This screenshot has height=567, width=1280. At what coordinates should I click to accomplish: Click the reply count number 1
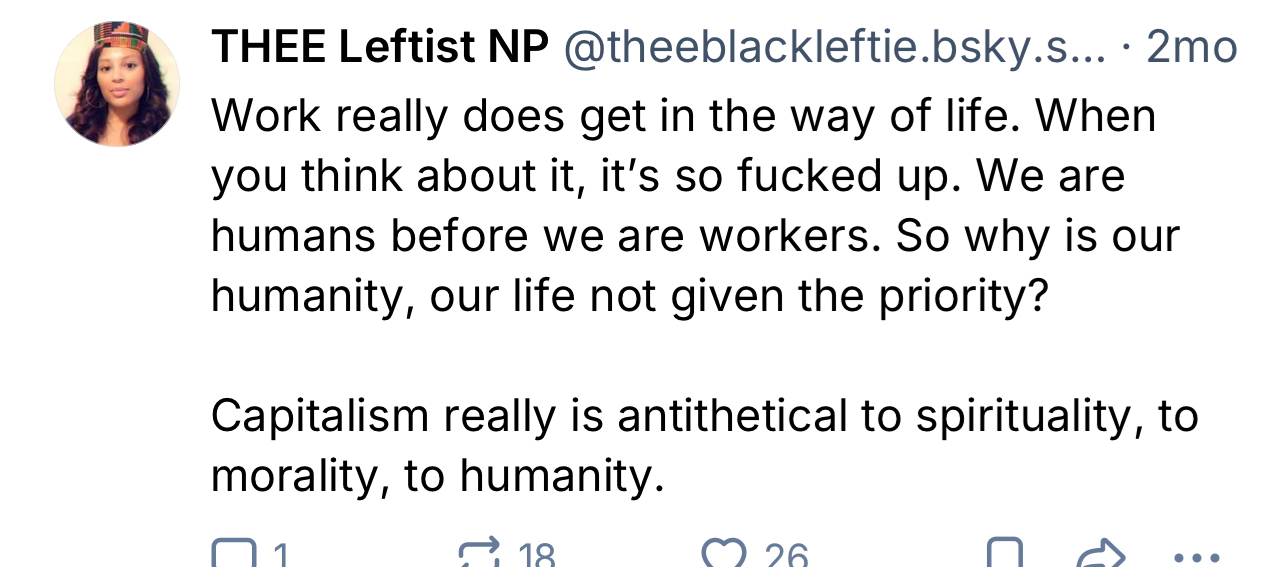coord(281,556)
